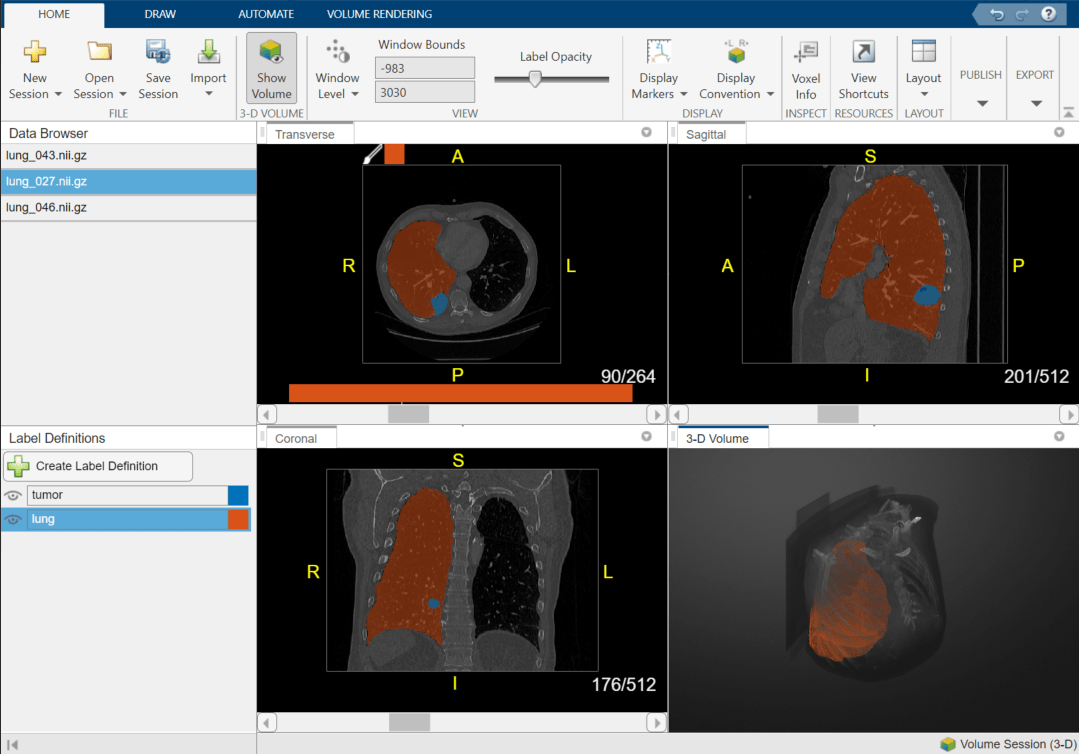Click the Label Opacity slider
The height and width of the screenshot is (754, 1079).
click(x=535, y=80)
